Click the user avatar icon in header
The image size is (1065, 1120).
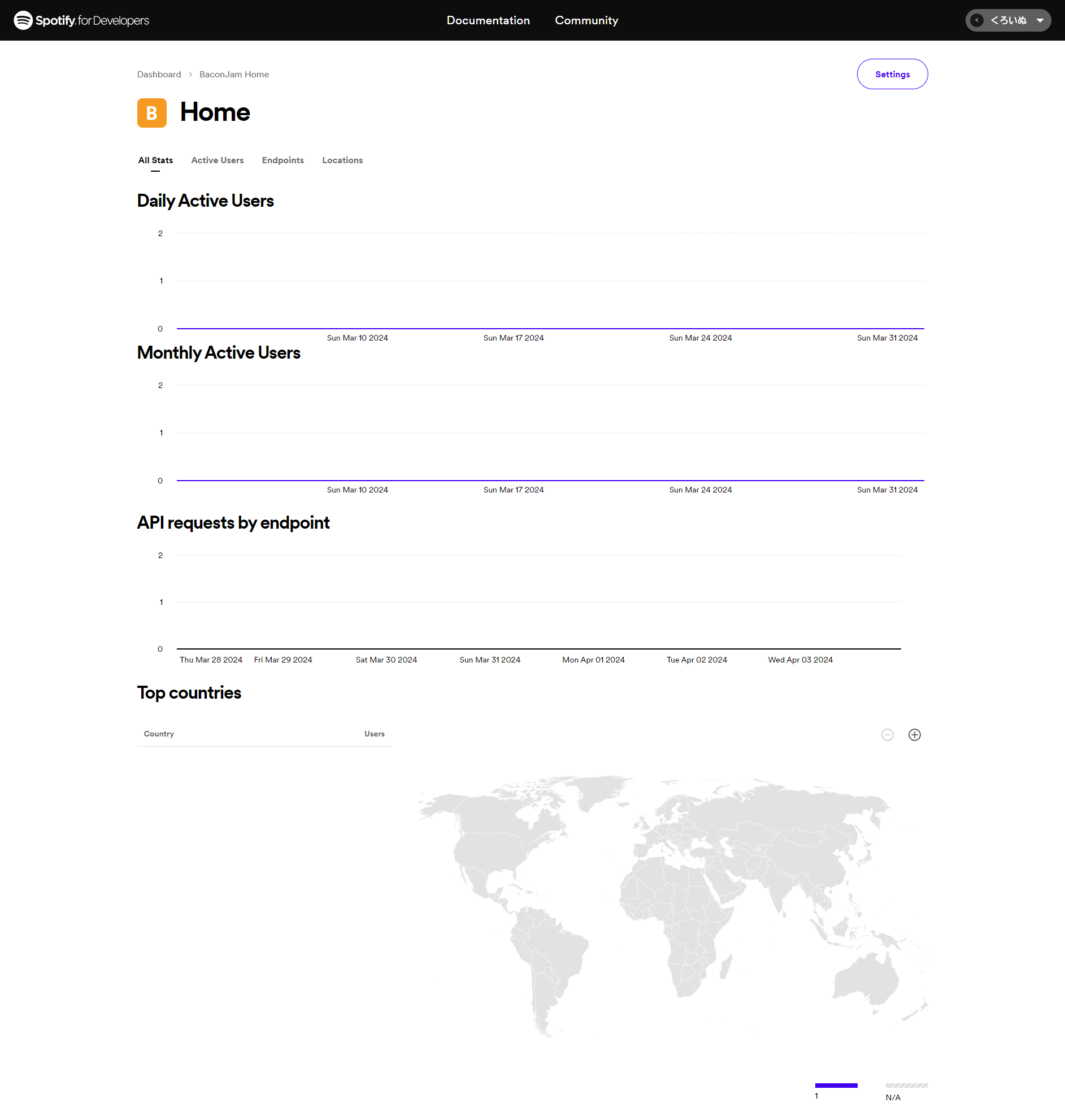coord(976,20)
